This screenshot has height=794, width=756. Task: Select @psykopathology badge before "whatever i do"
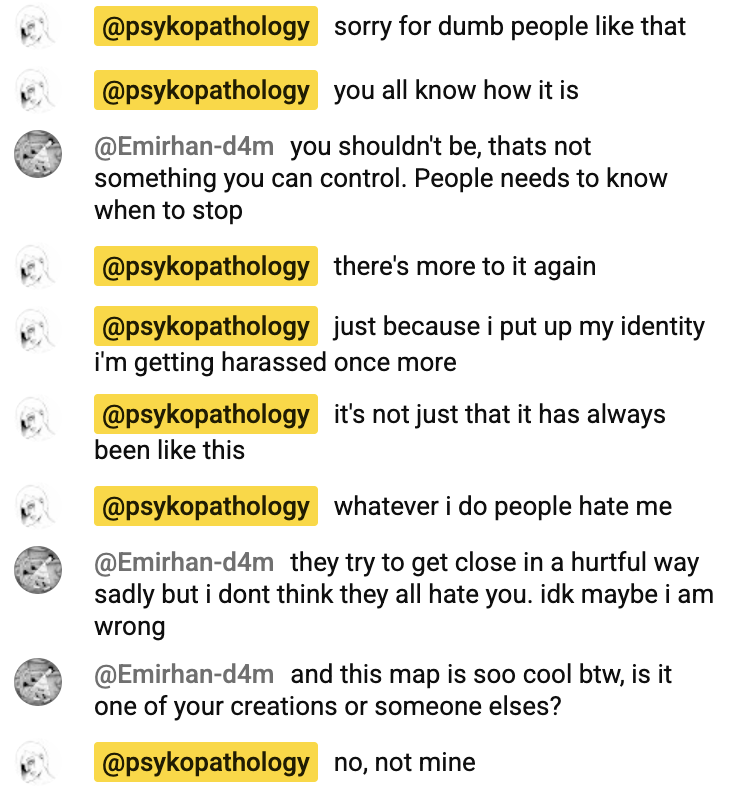206,506
